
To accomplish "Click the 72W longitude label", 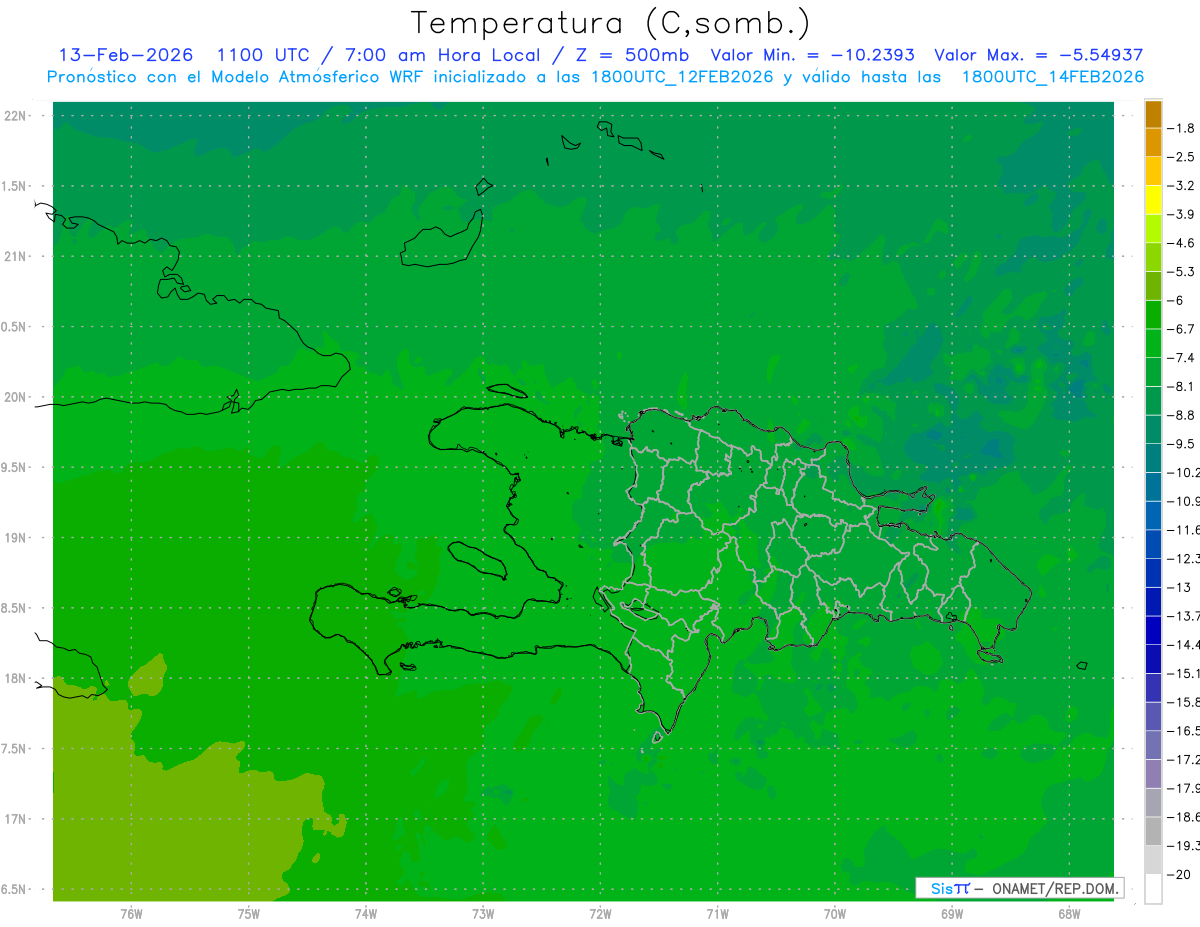I will click(600, 914).
